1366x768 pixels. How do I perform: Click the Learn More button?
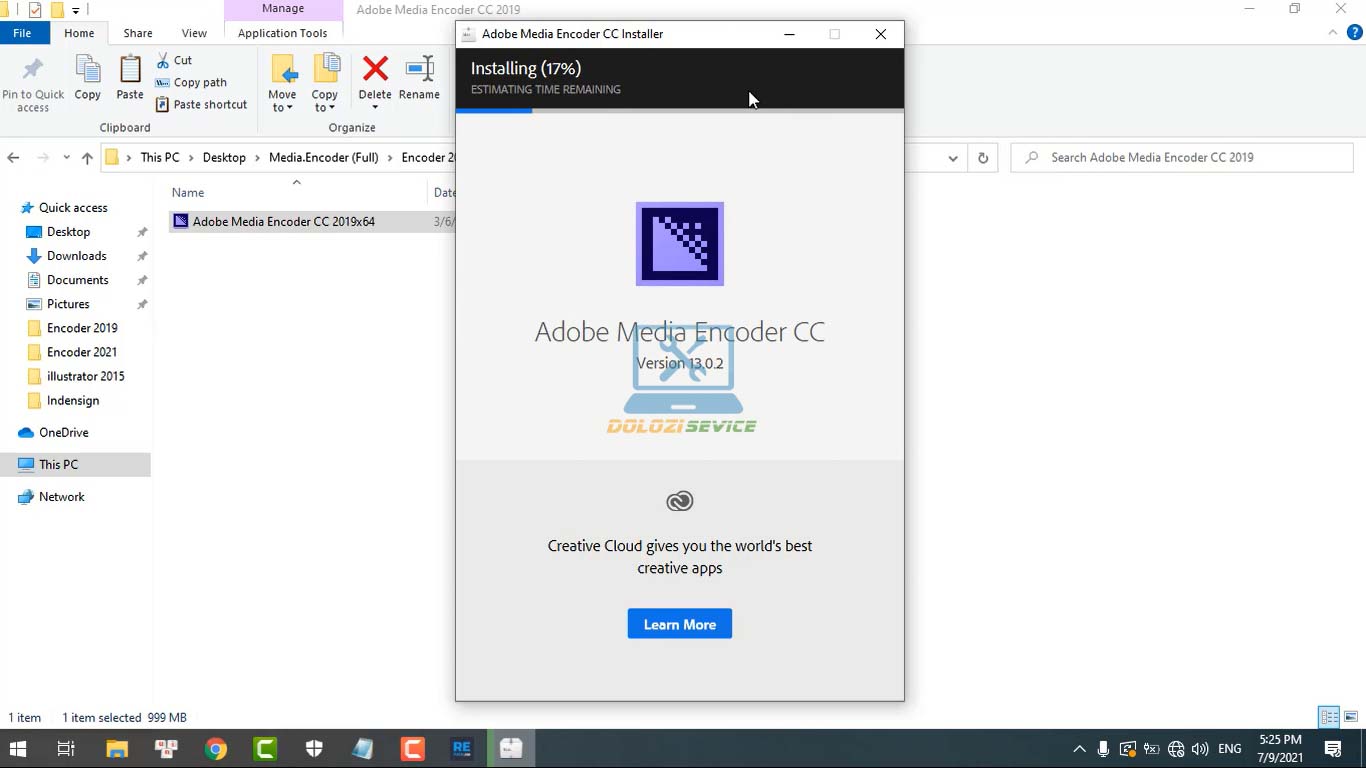[x=680, y=624]
